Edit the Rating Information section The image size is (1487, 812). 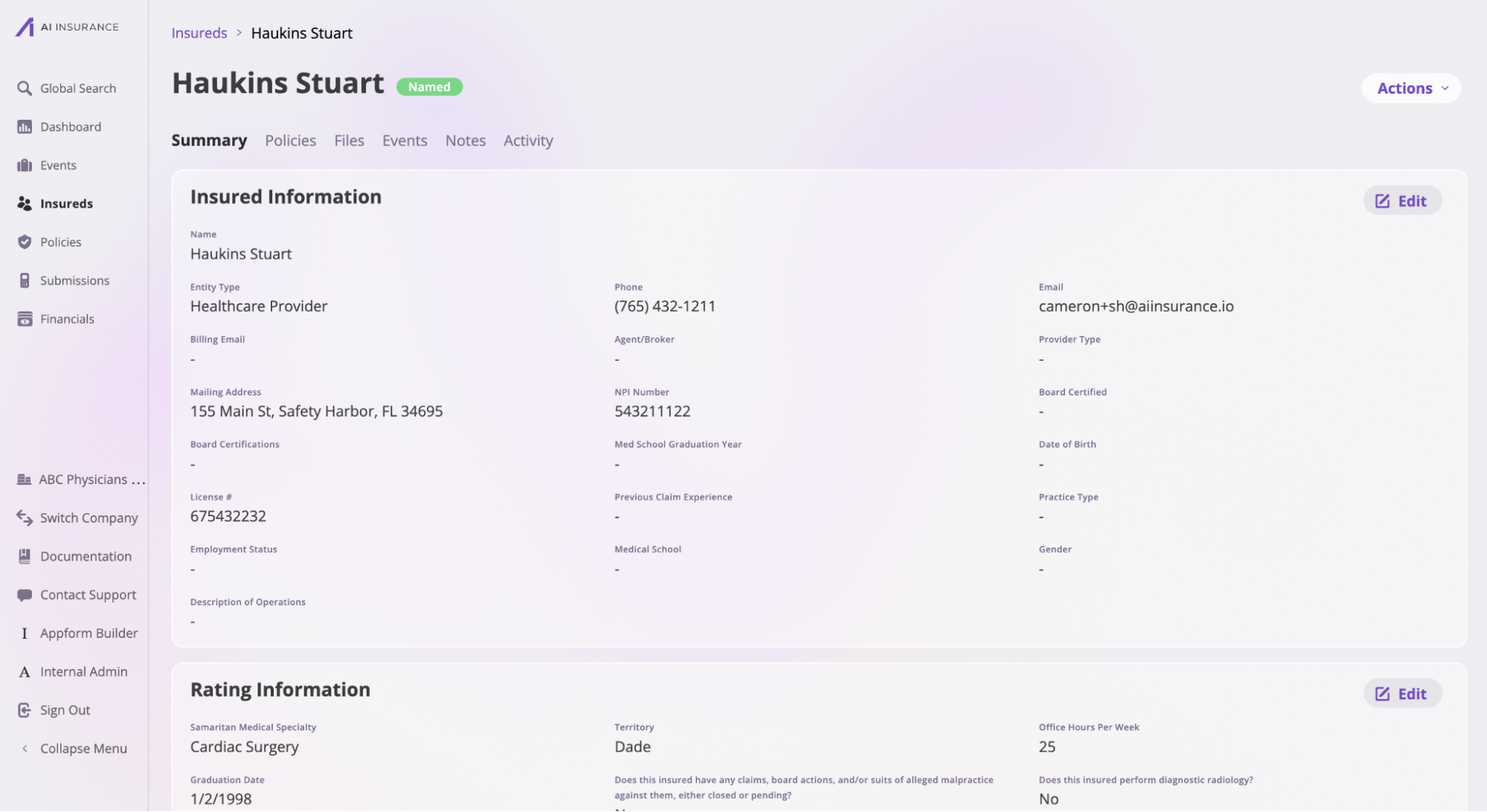tap(1401, 694)
